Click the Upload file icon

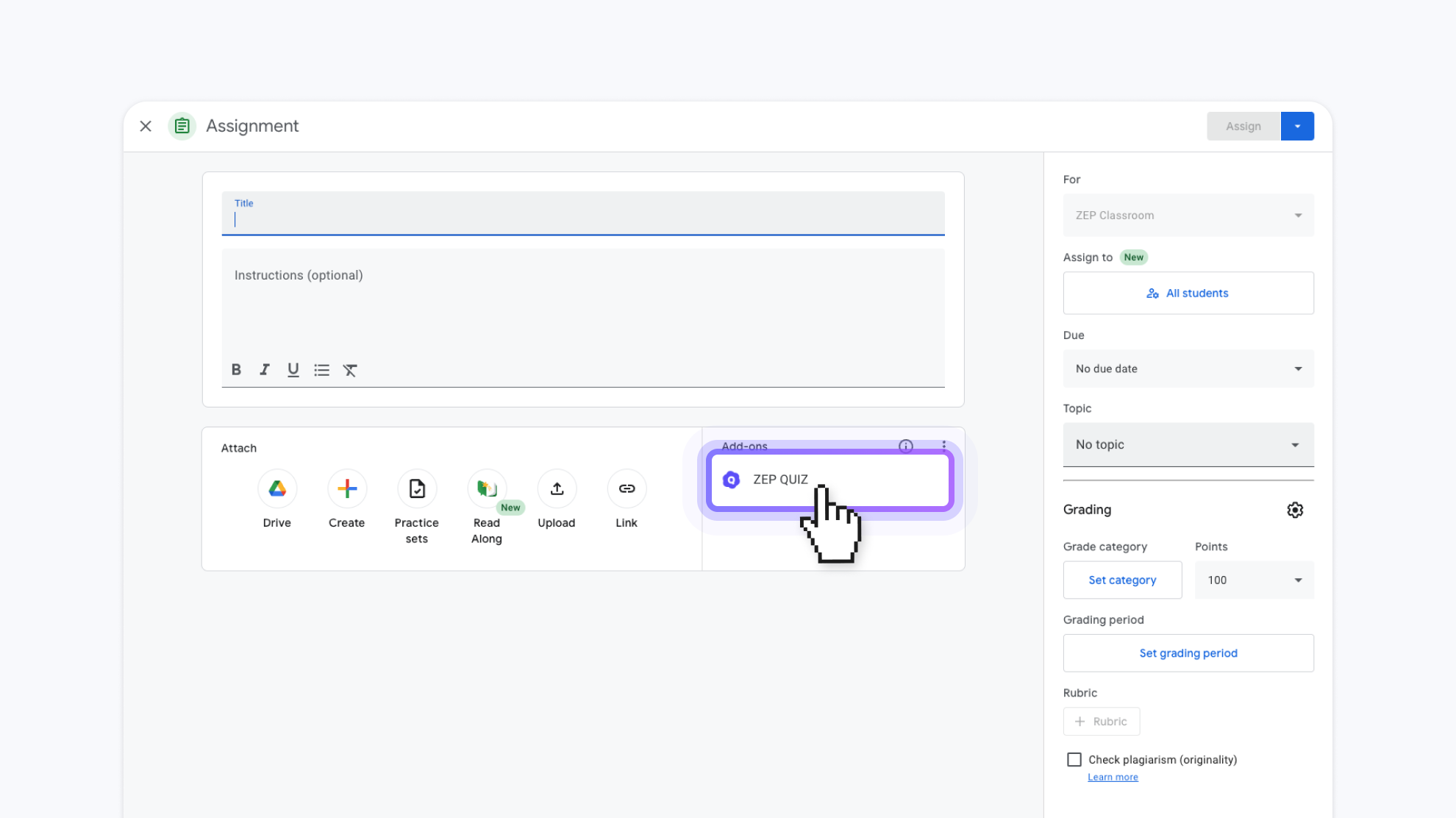(557, 488)
